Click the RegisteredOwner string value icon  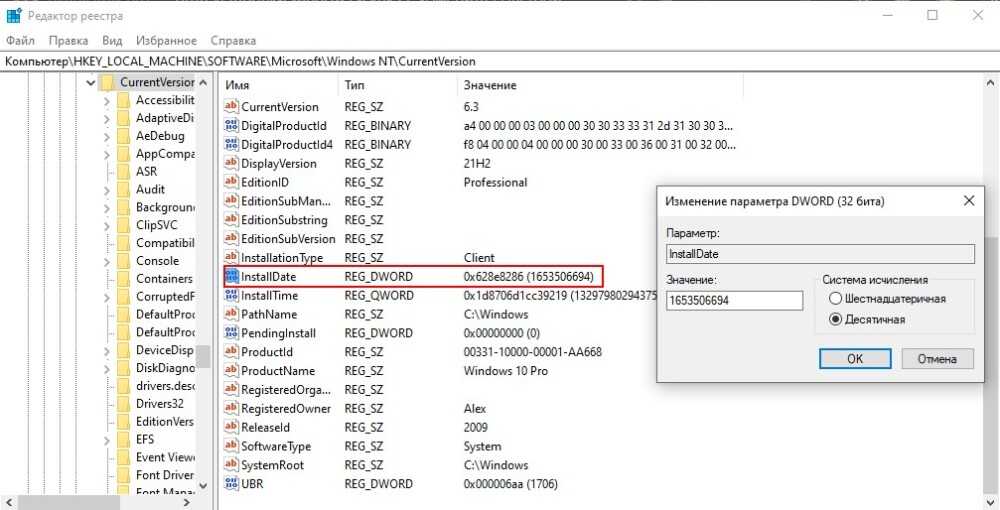(x=232, y=409)
